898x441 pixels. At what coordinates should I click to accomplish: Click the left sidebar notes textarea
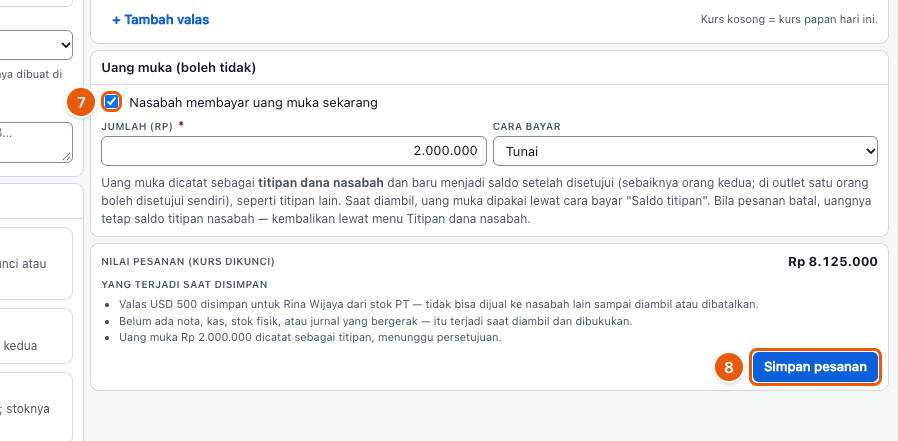(x=36, y=142)
